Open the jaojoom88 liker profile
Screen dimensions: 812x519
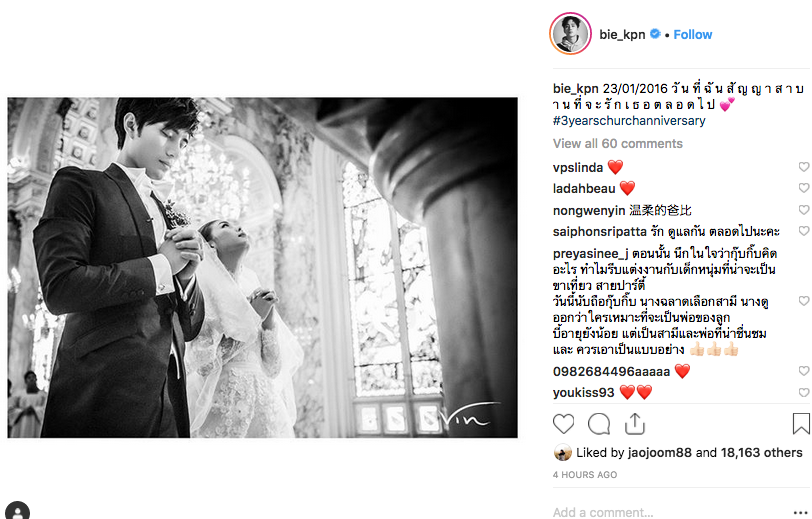pyautogui.click(x=659, y=453)
